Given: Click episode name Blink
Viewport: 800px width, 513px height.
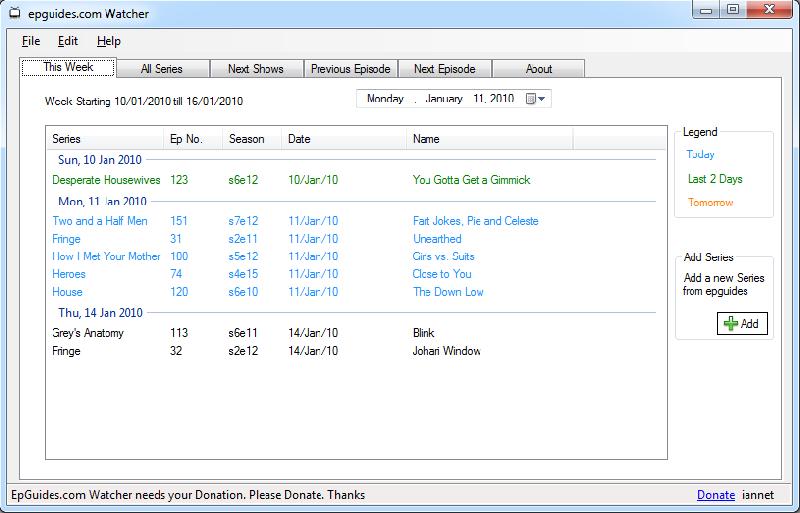Looking at the screenshot, I should click(x=423, y=333).
